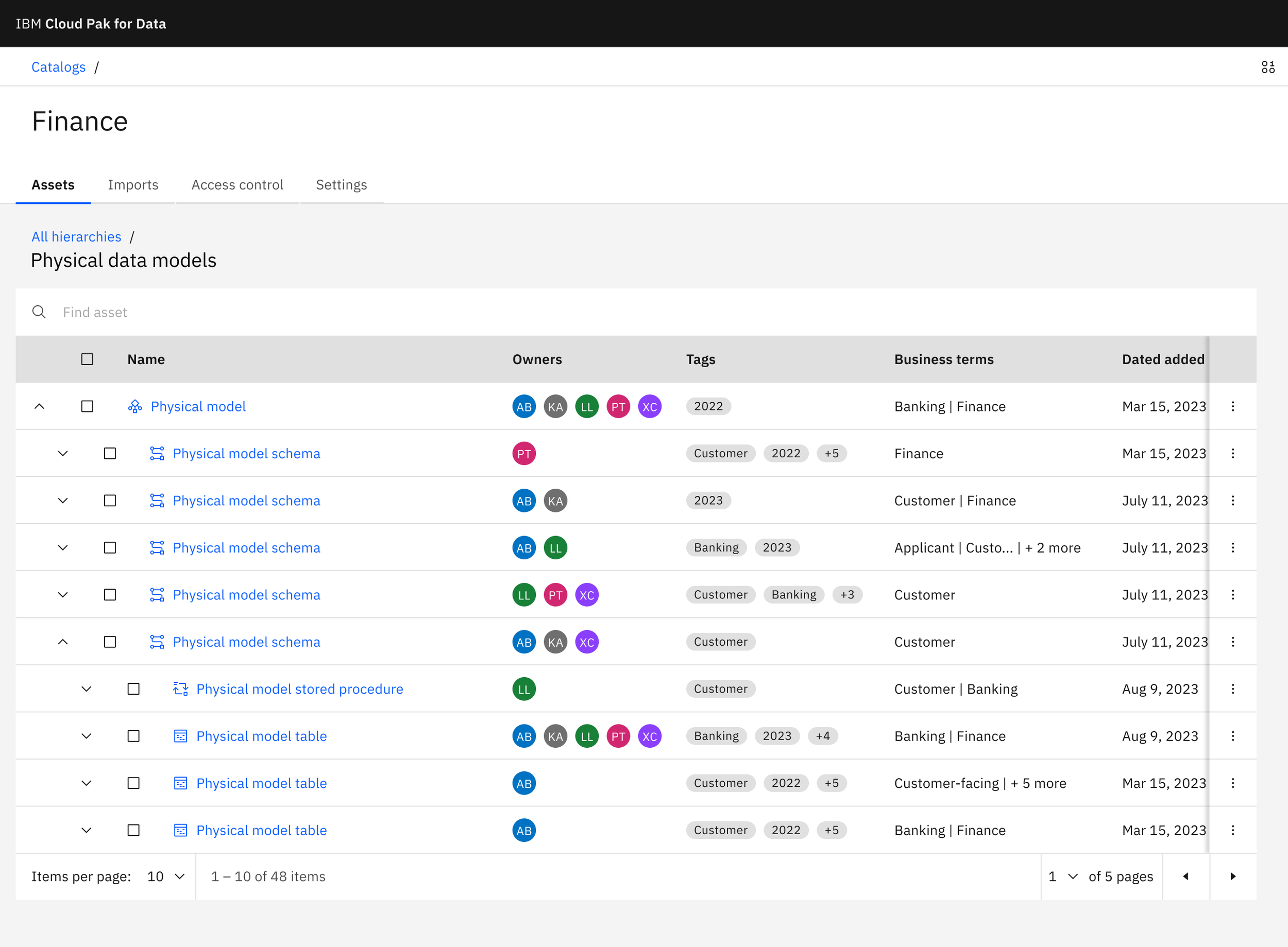The height and width of the screenshot is (947, 1288).
Task: Click the grid settings icon at top right
Action: [1268, 67]
